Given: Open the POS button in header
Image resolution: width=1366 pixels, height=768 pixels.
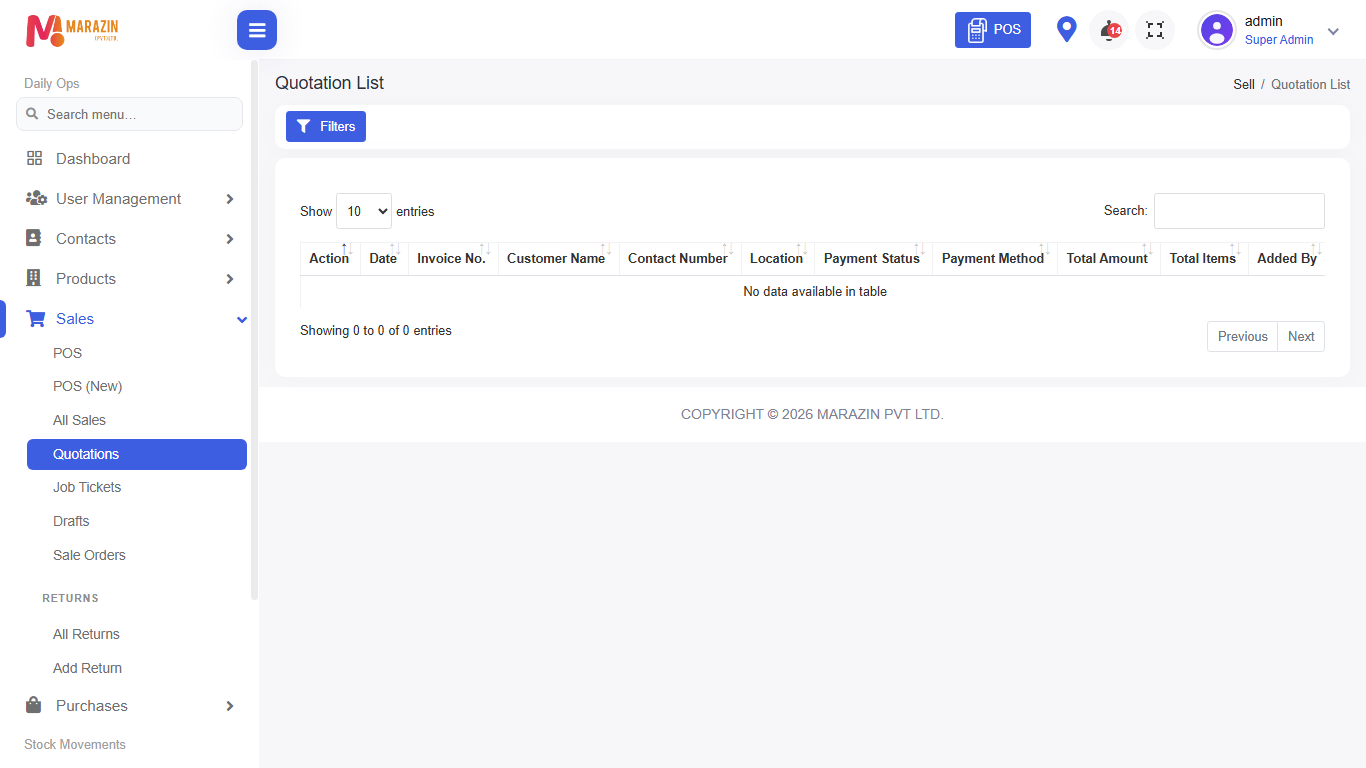Looking at the screenshot, I should (x=993, y=30).
